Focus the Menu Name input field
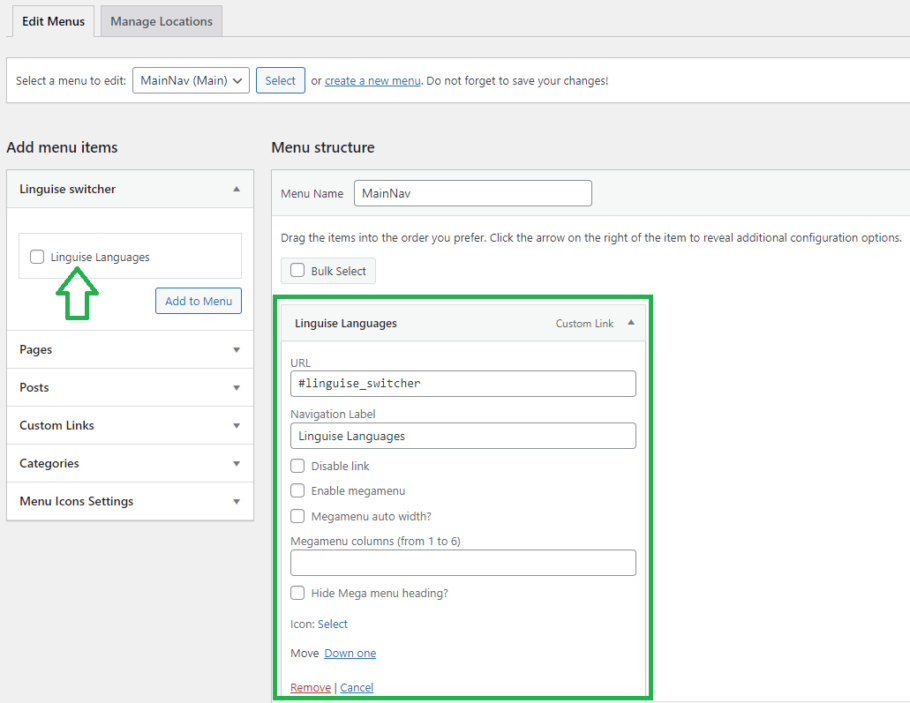Screen dimensions: 910x703 473,193
